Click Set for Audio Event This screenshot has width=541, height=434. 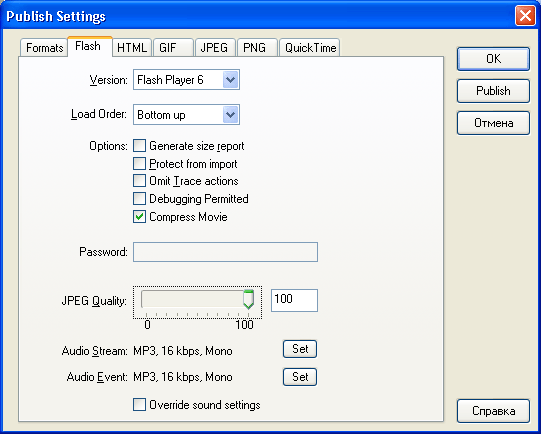pos(300,377)
